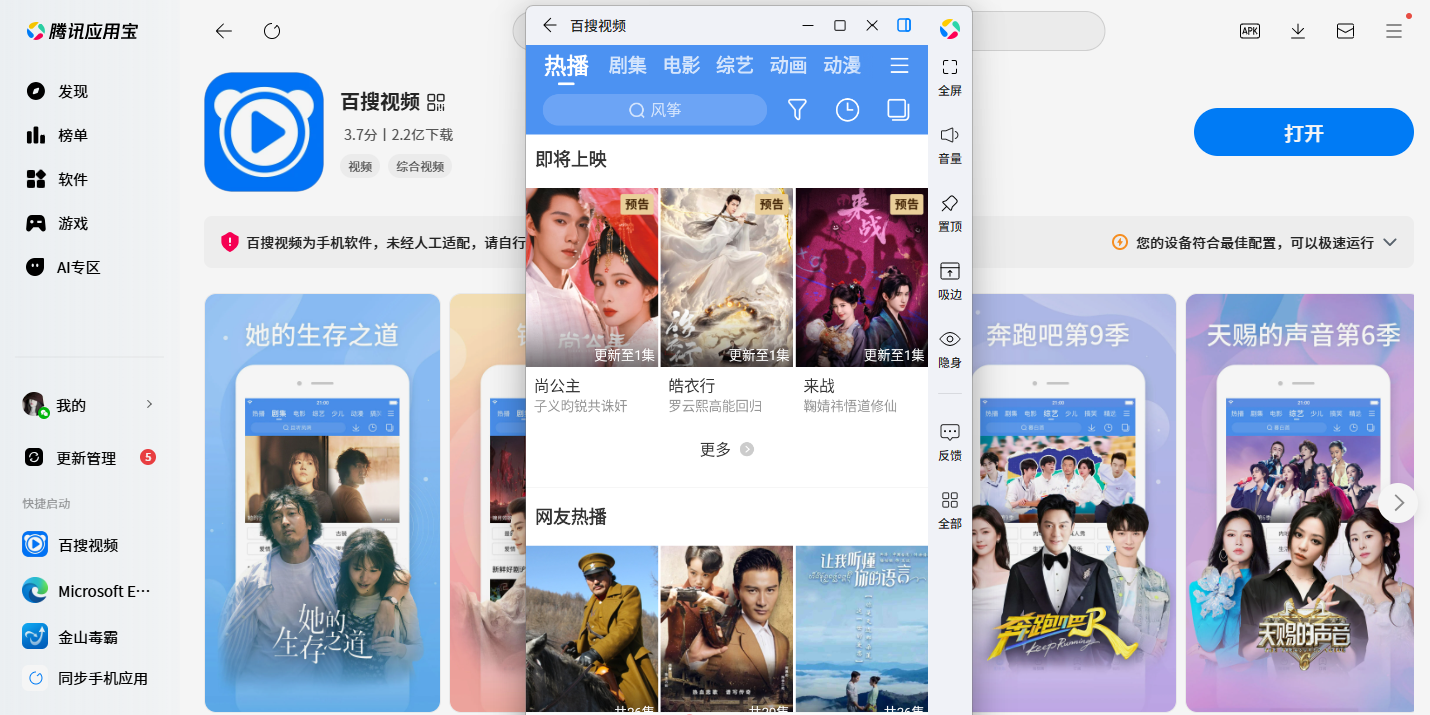Image resolution: width=1430 pixels, height=715 pixels.
Task: Toggle the side panel icon in 百搜视频 title bar
Action: click(x=904, y=25)
